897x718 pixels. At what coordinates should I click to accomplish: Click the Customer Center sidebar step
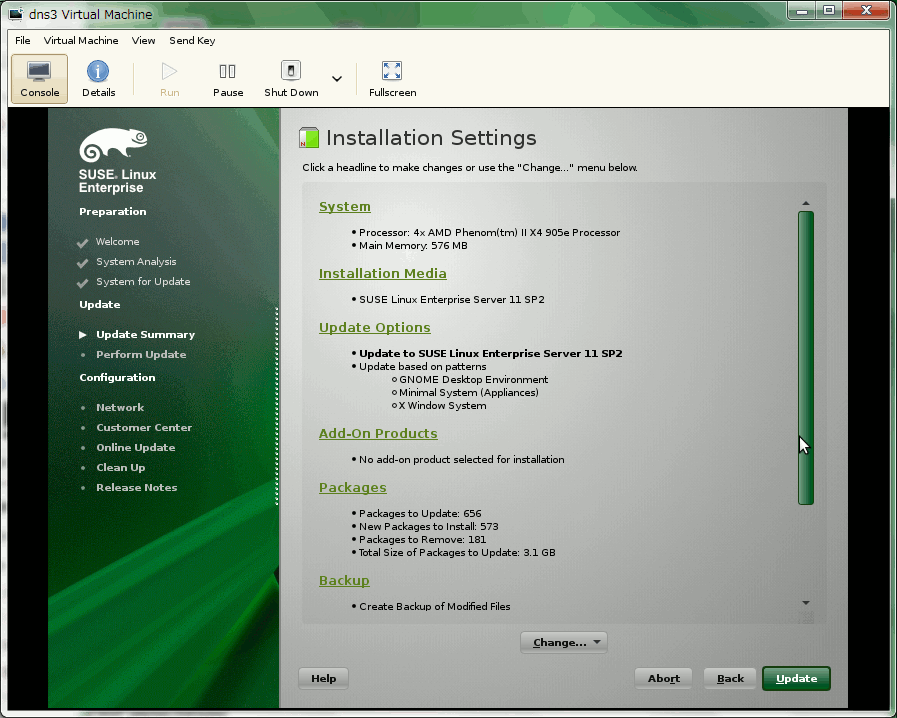point(144,427)
